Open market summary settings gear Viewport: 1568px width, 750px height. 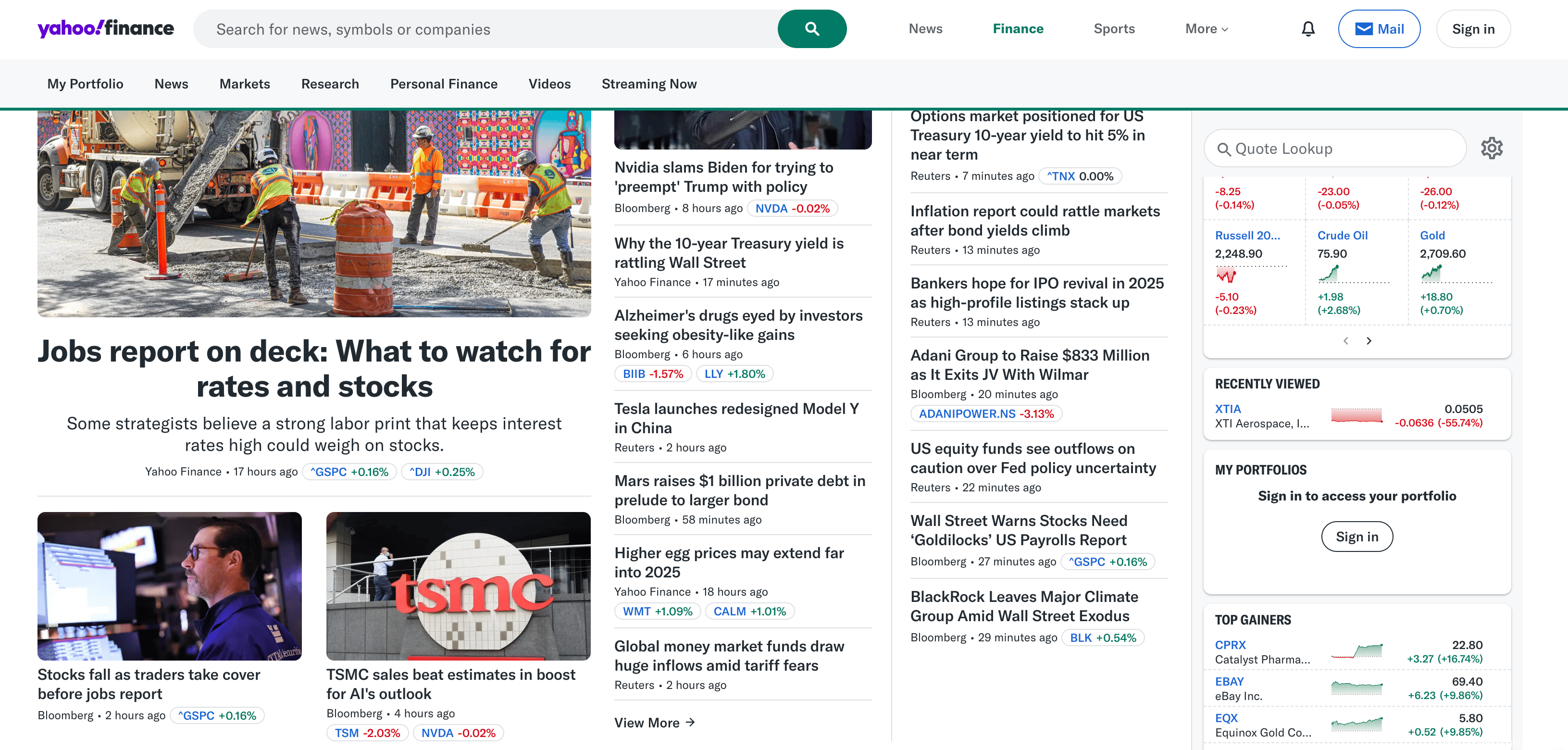pos(1491,148)
